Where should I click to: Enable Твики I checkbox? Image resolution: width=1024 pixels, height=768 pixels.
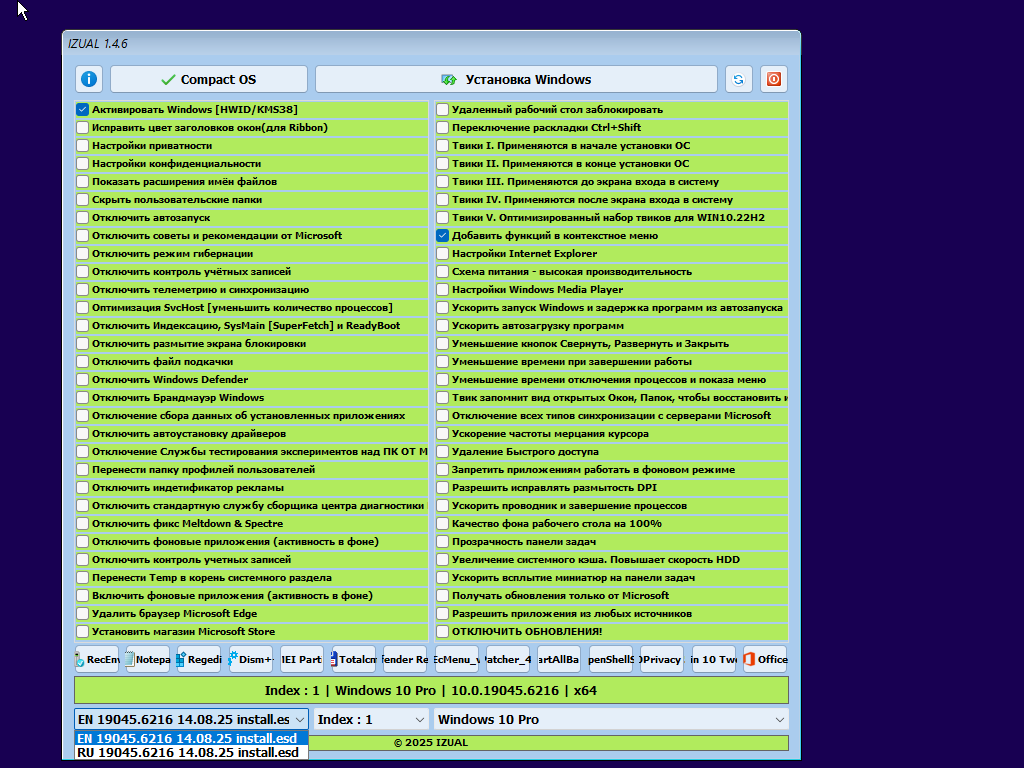(x=443, y=146)
